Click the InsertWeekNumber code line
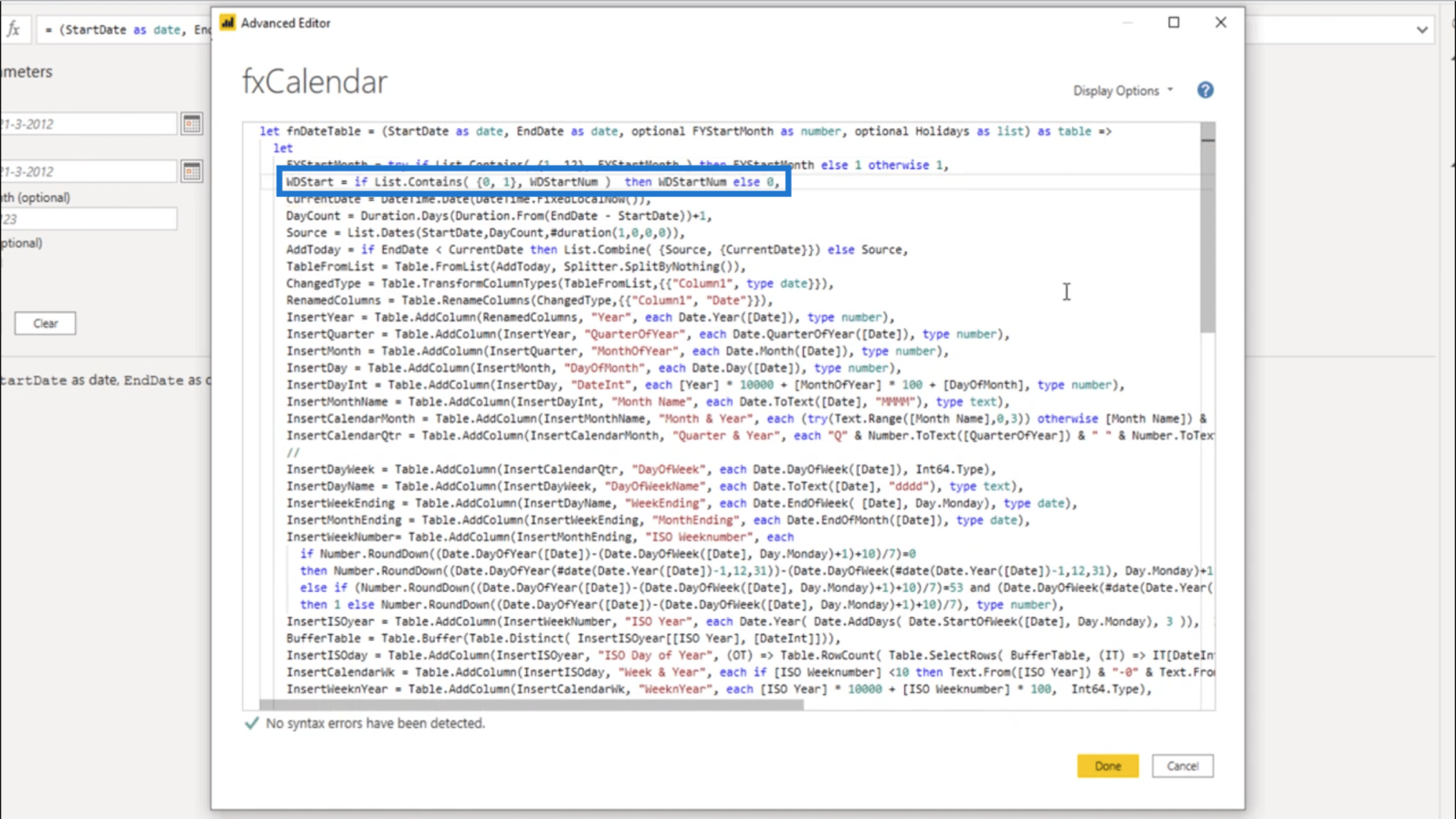 point(540,536)
